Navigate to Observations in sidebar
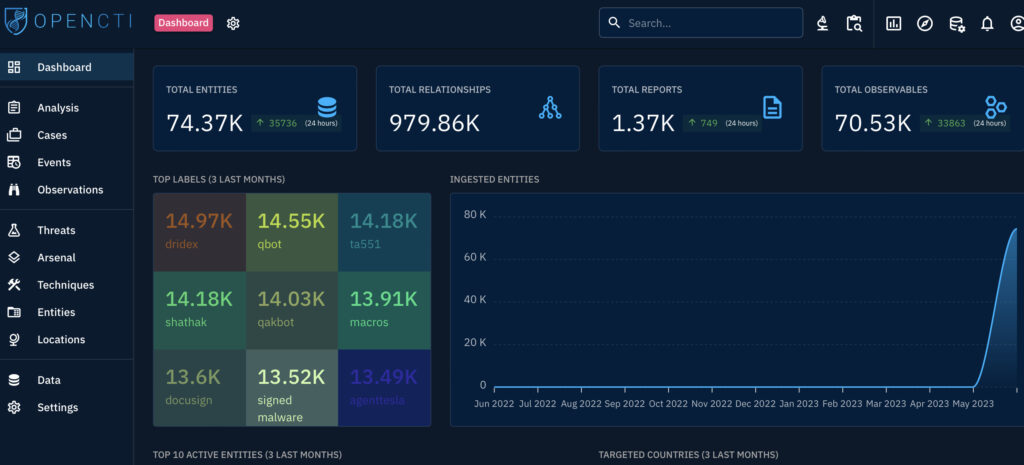 [70, 190]
